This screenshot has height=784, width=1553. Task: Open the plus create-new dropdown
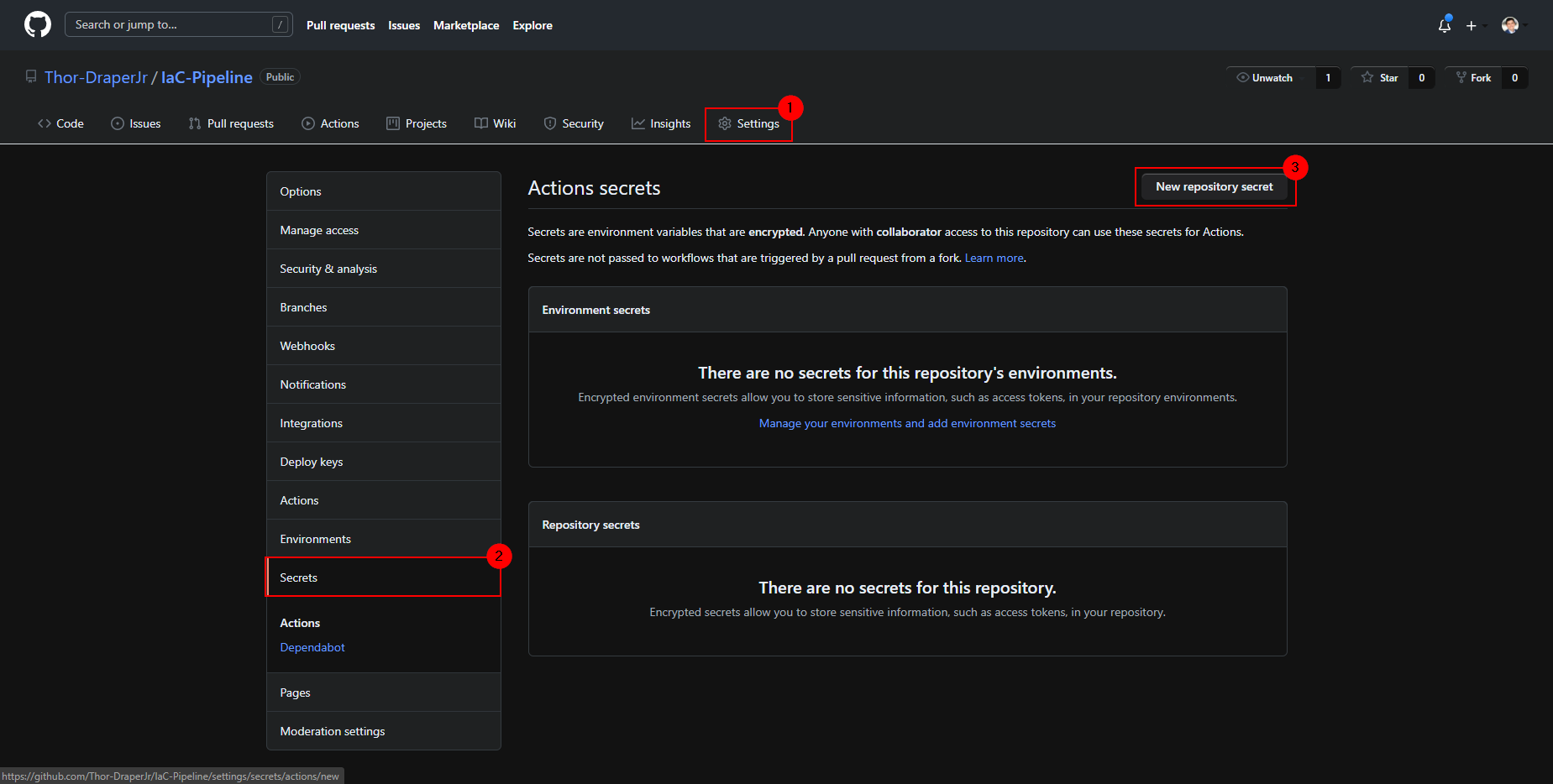1476,25
